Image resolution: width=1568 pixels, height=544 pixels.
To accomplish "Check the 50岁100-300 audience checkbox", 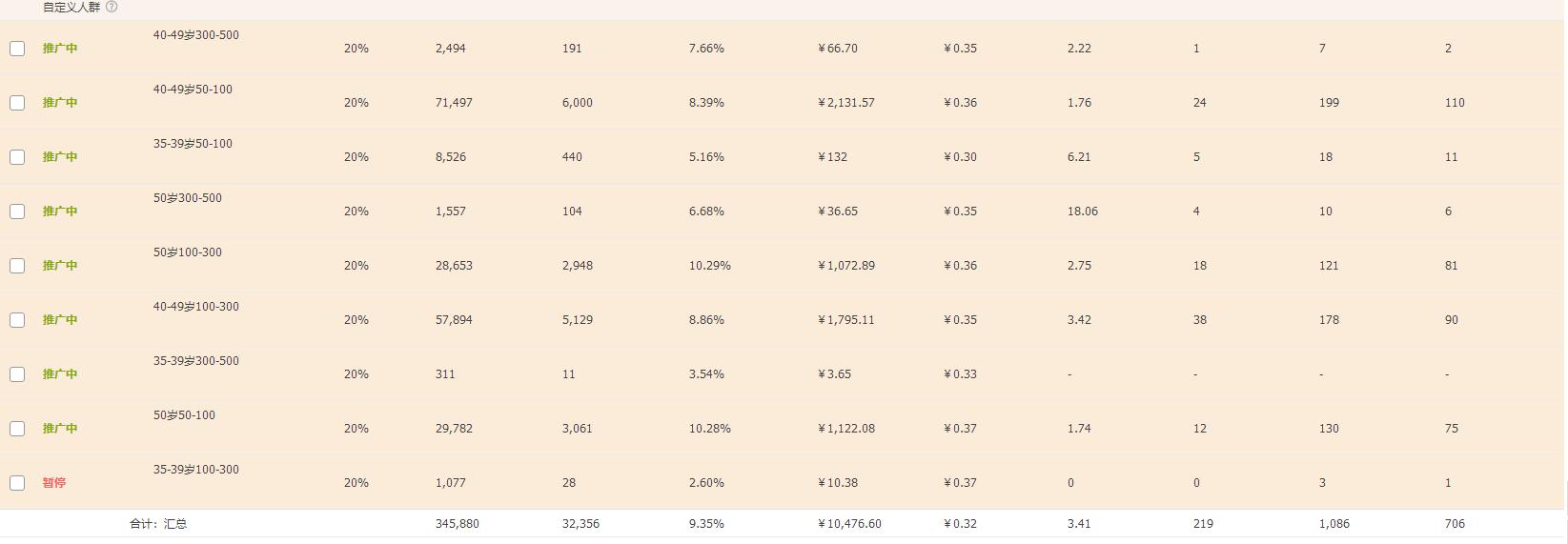I will 17,266.
